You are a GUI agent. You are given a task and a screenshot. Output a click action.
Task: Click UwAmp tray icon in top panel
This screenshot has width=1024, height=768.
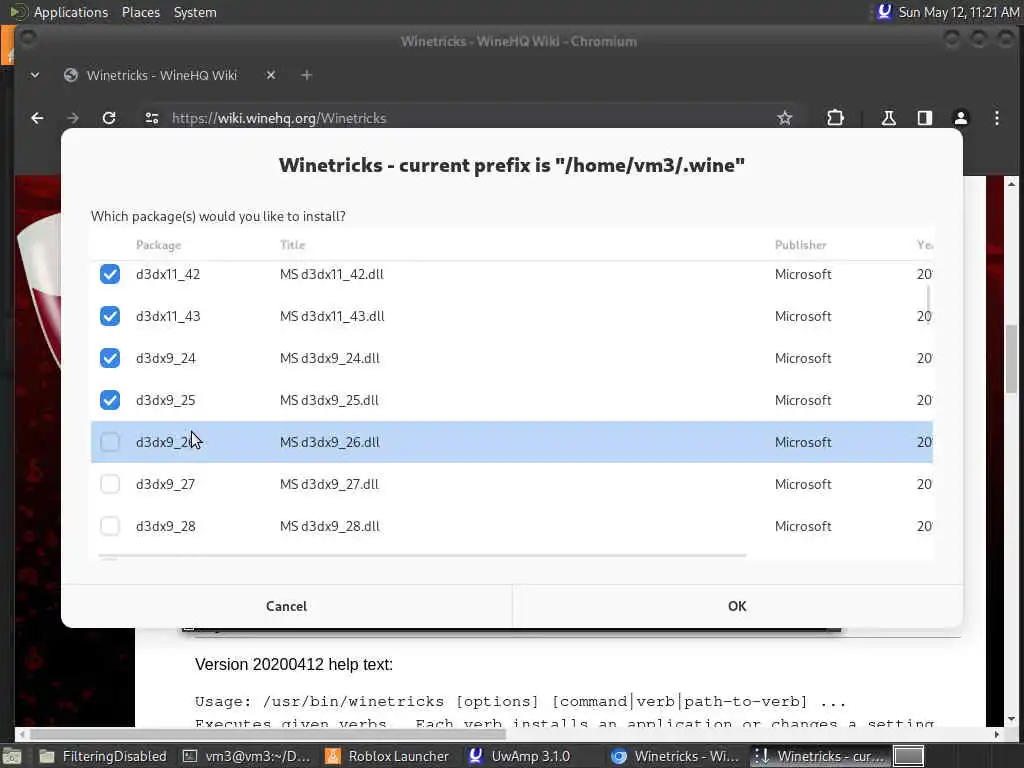pyautogui.click(x=884, y=12)
